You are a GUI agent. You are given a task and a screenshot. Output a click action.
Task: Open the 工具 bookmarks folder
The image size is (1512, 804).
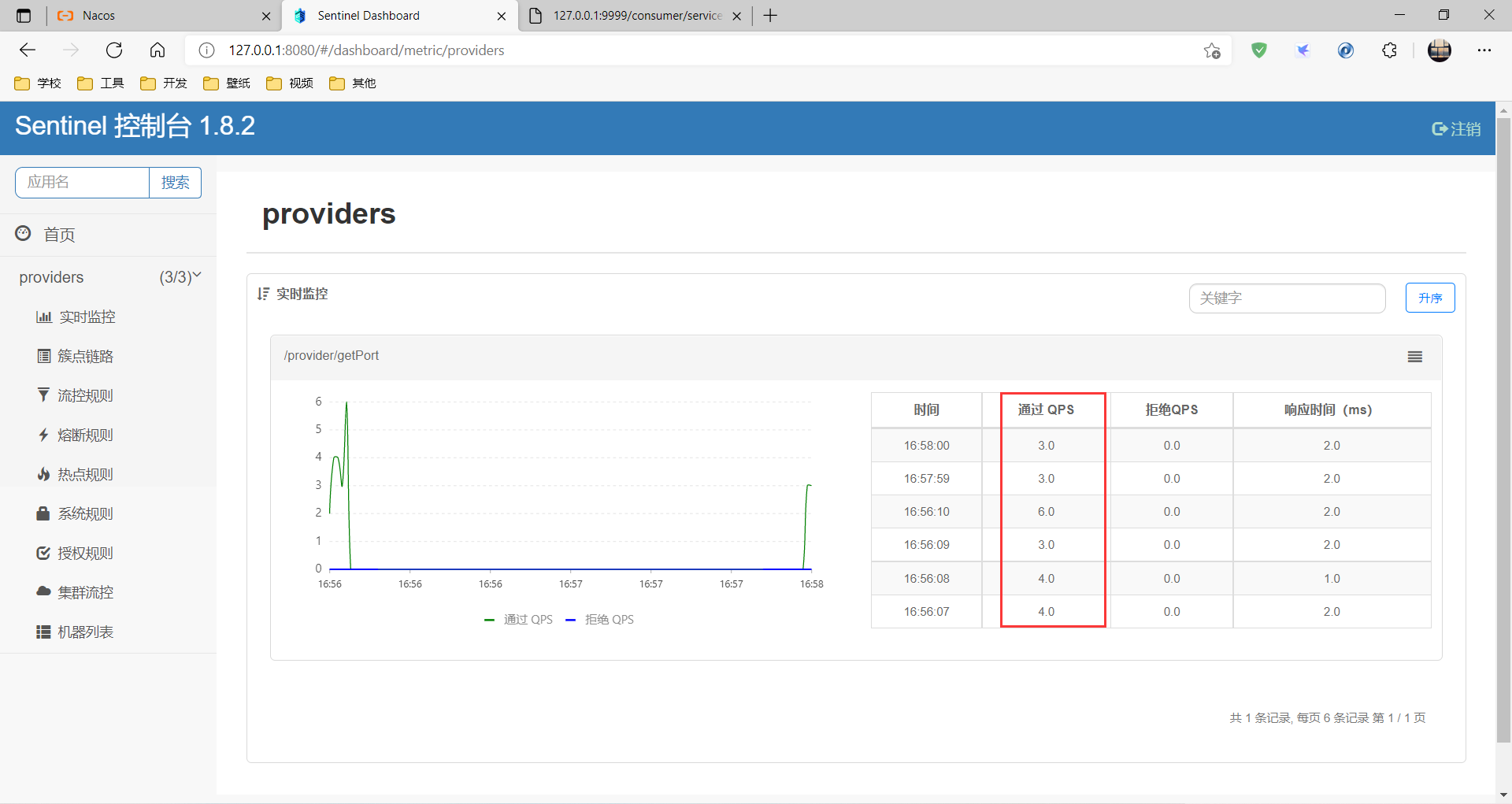pos(101,83)
